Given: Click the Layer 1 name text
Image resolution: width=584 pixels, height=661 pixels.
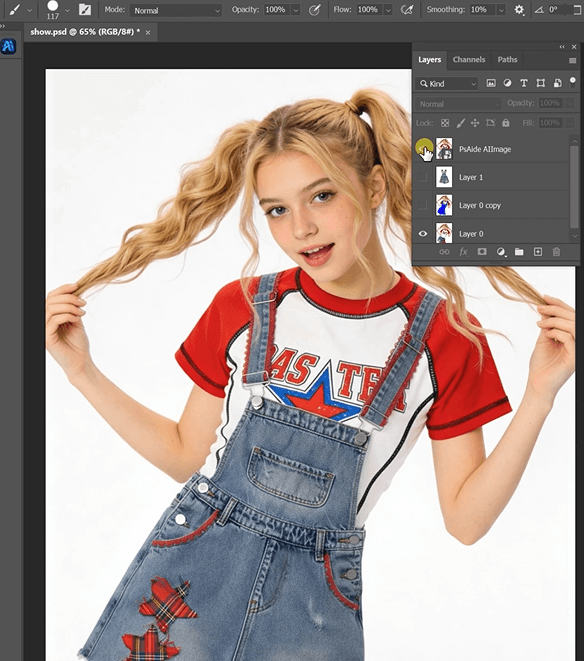Looking at the screenshot, I should pos(471,177).
